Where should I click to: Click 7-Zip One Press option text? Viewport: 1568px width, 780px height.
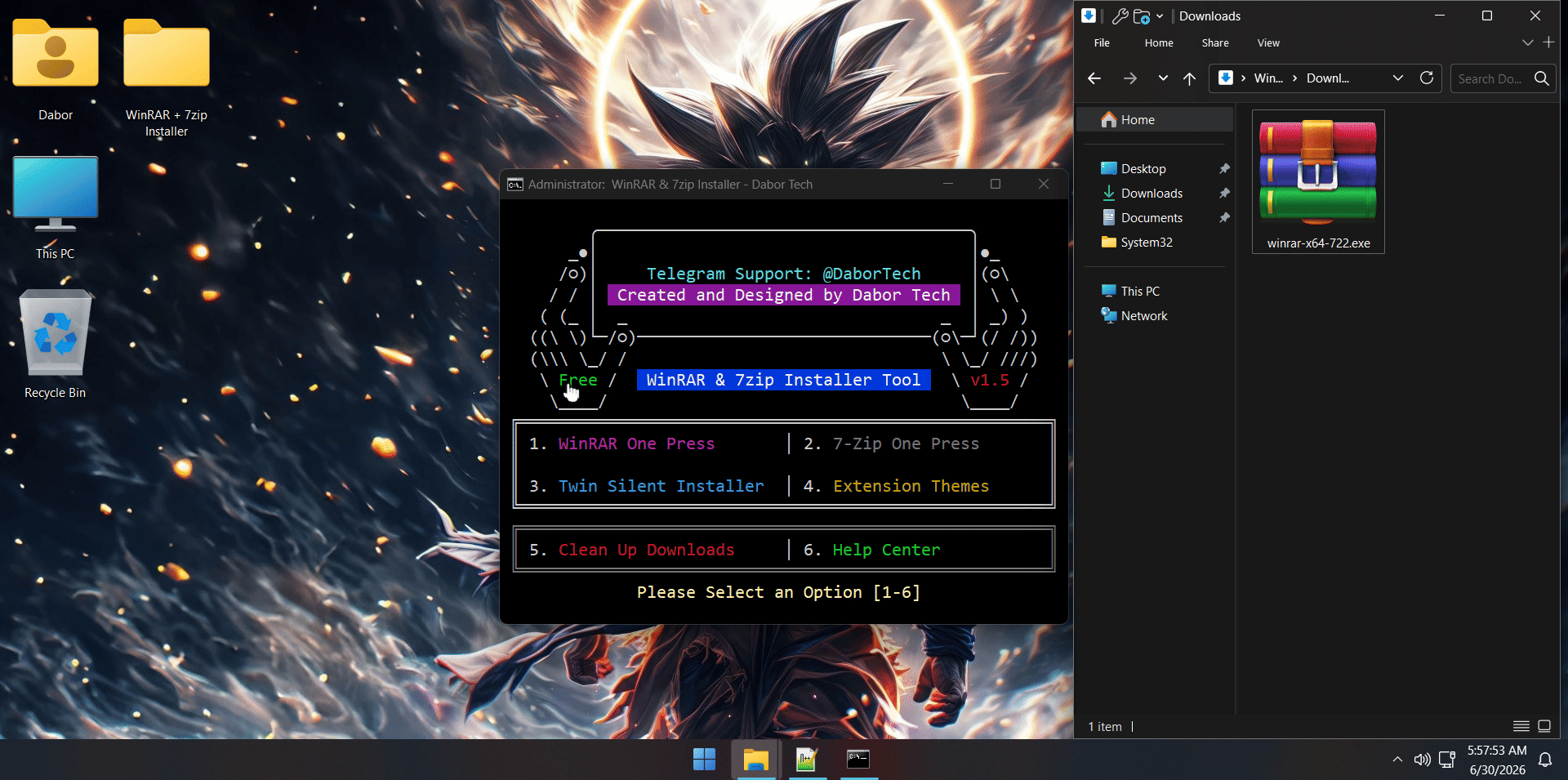pos(906,443)
